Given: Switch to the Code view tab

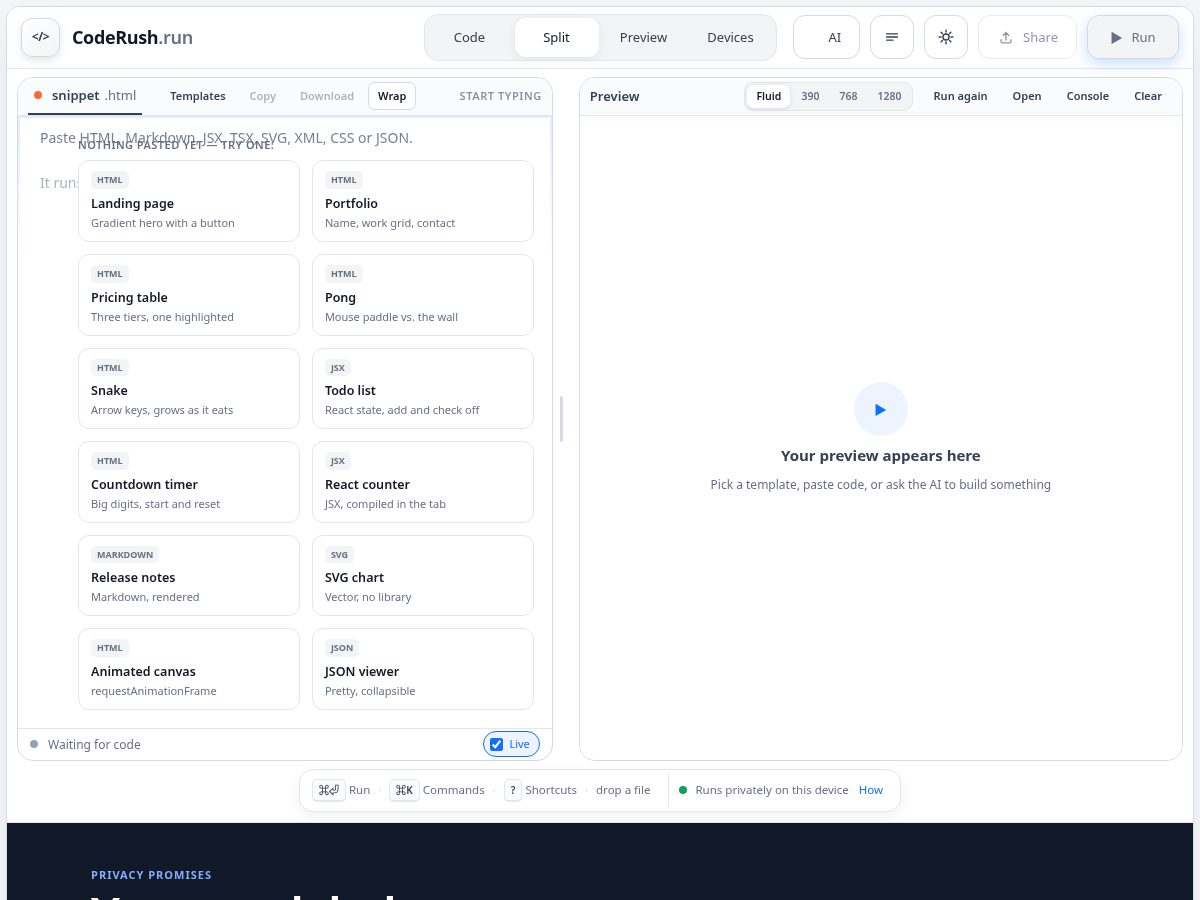Looking at the screenshot, I should point(469,37).
